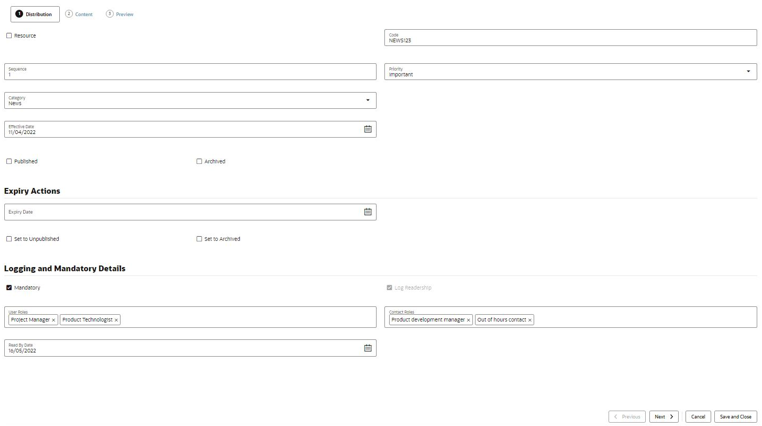Expand the Category dropdown arrow

368,100
